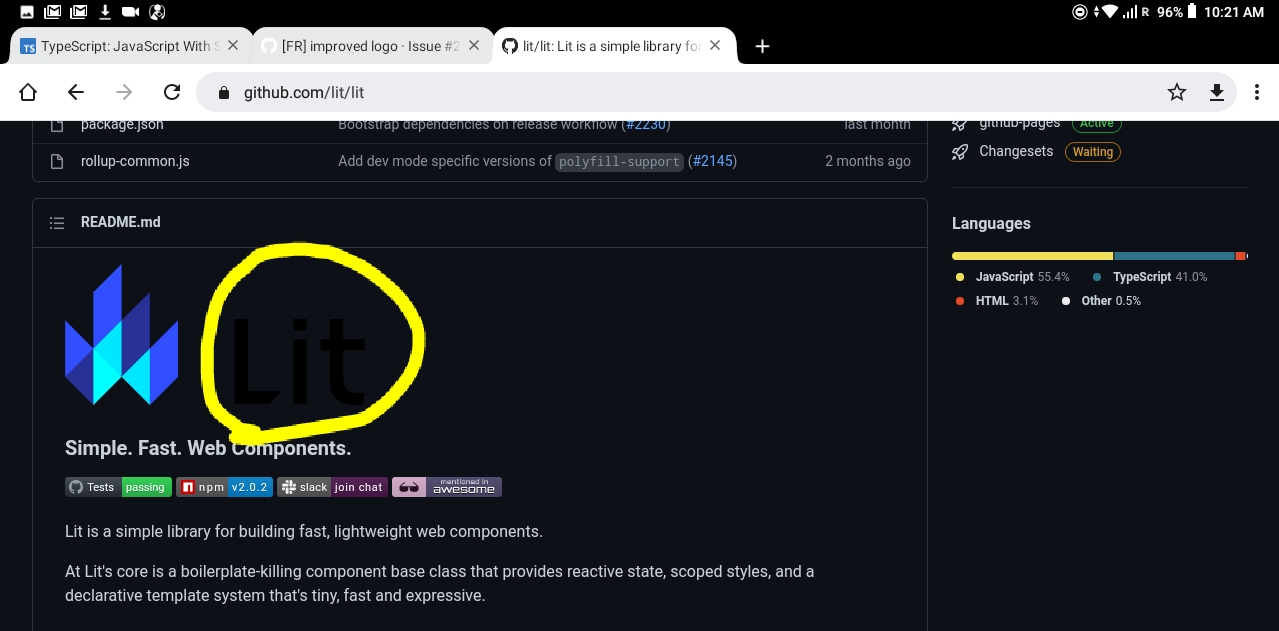Open the npm v2.0.2 badge
Viewport: 1279px width, 631px height.
click(x=224, y=487)
